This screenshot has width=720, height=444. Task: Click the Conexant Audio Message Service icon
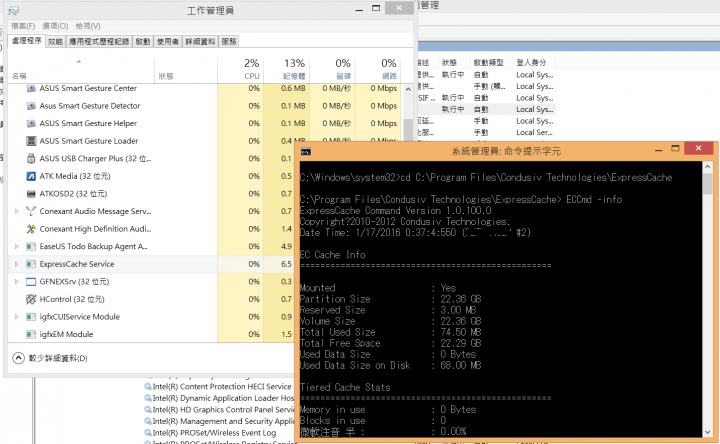tap(31, 211)
